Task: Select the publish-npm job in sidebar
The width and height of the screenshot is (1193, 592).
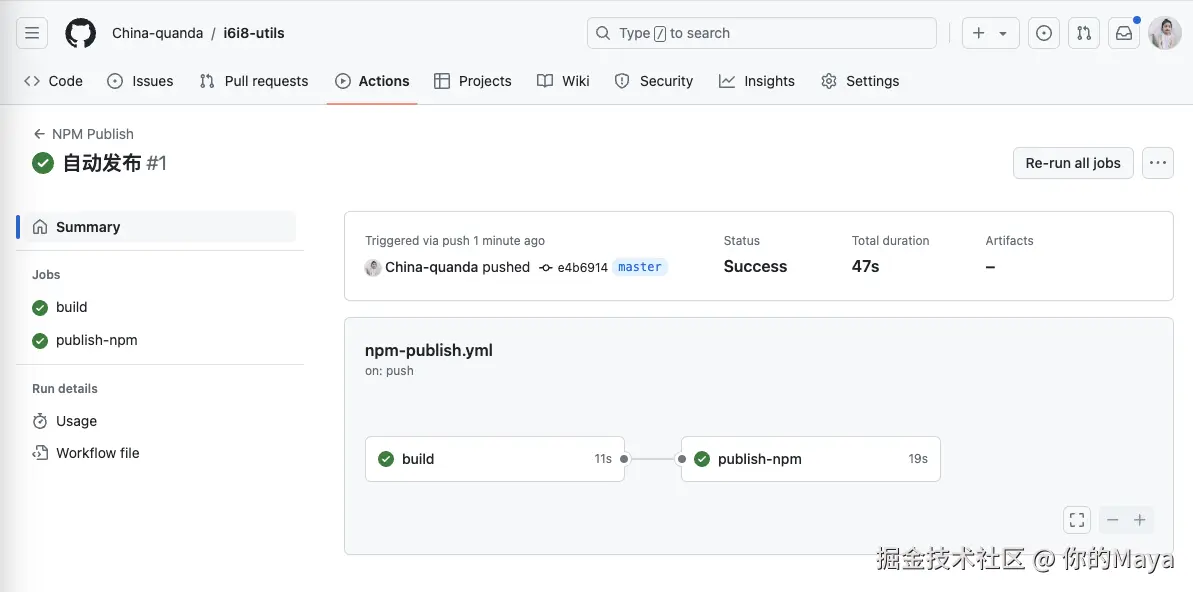Action: click(x=96, y=340)
